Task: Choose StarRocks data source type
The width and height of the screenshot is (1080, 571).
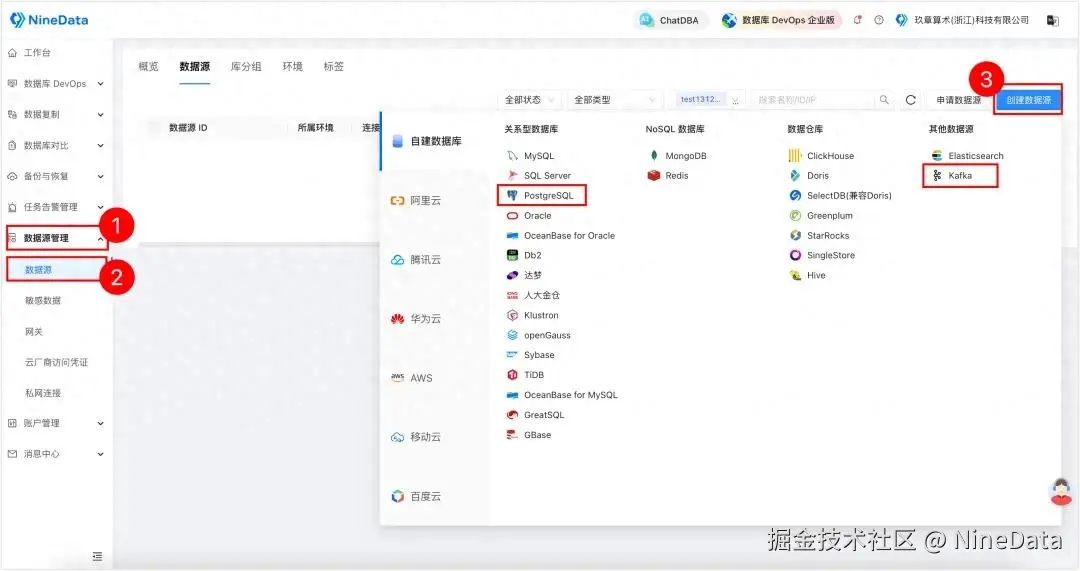Action: [x=820, y=236]
